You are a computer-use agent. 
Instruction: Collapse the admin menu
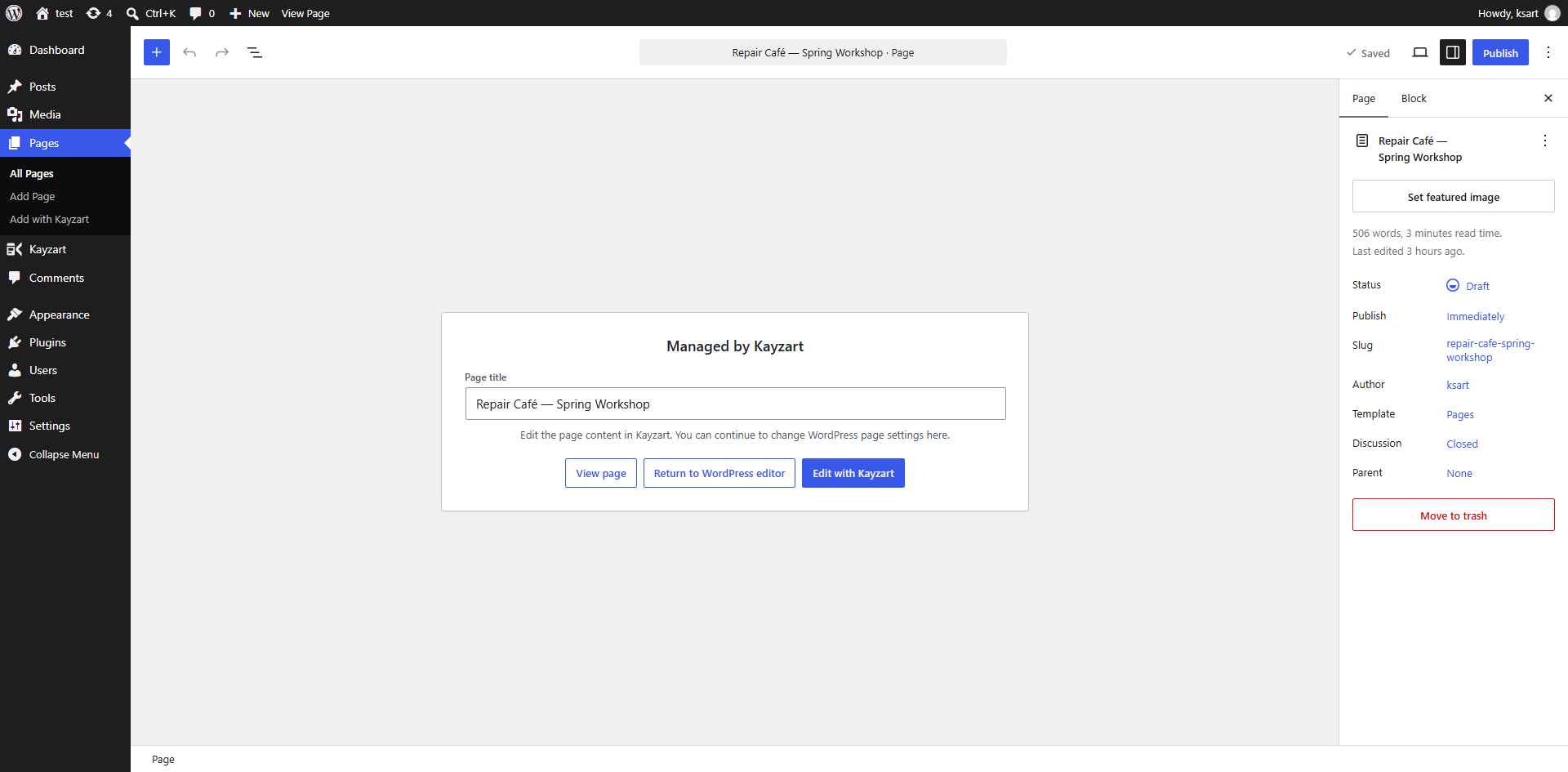click(65, 454)
